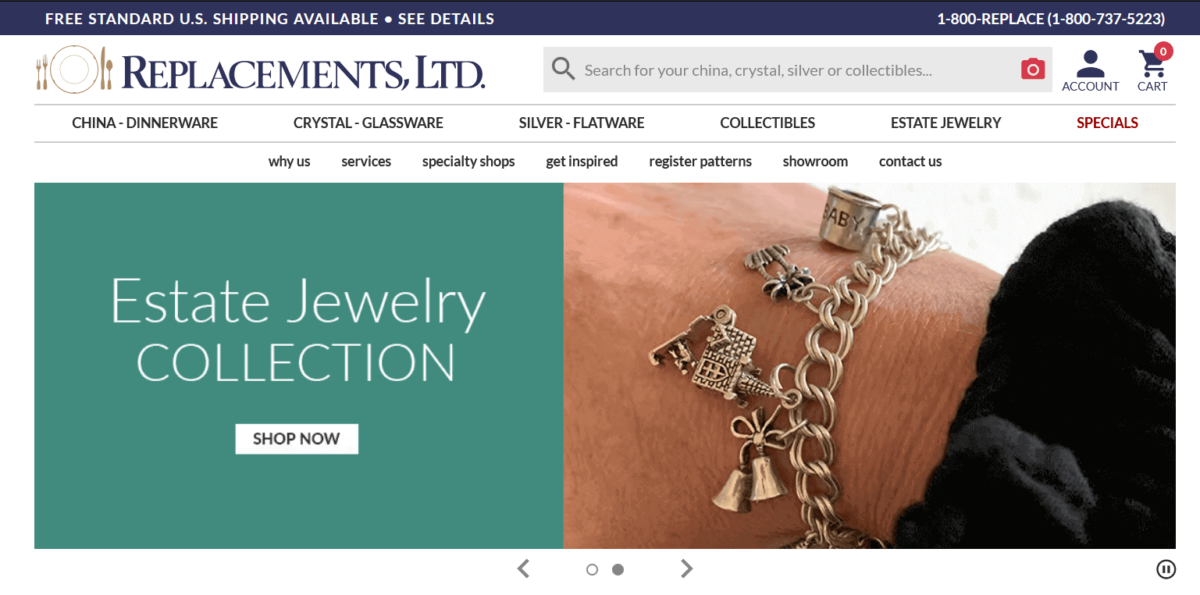
Task: Pause the banner slideshow
Action: point(1166,569)
